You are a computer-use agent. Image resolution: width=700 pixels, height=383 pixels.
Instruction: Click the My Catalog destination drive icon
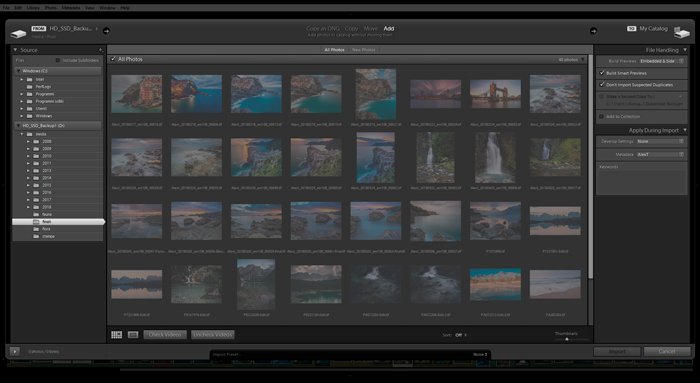[x=682, y=32]
